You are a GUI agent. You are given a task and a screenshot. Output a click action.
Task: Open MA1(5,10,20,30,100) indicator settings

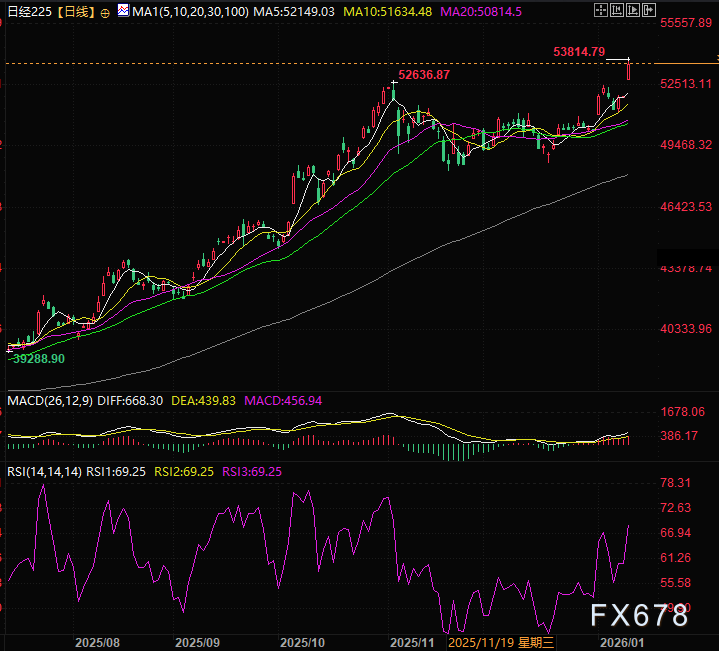click(x=186, y=11)
